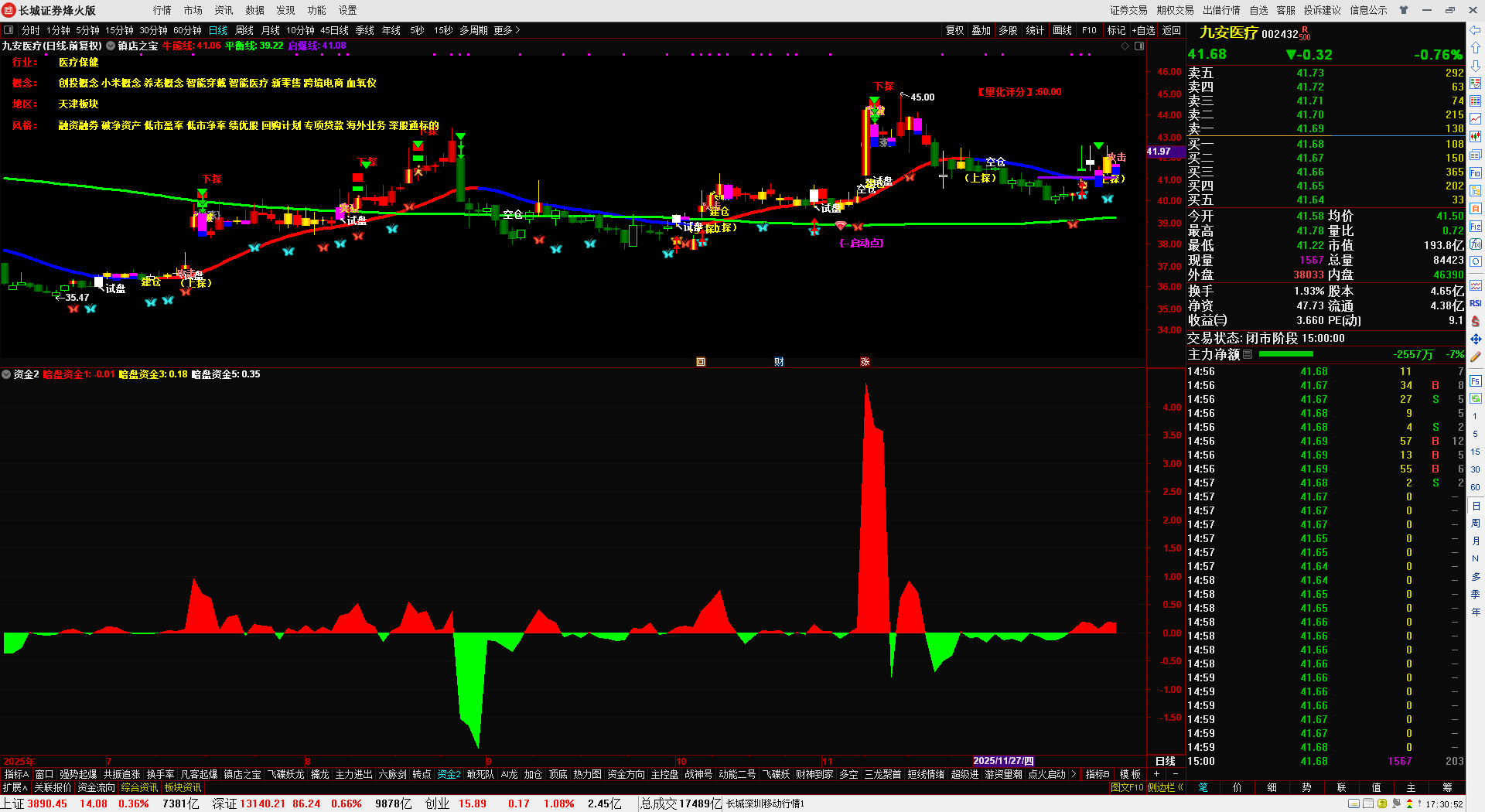Screen dimensions: 1485x812
Task: Click the down arrow icon in right sidebar
Action: [x=1476, y=66]
